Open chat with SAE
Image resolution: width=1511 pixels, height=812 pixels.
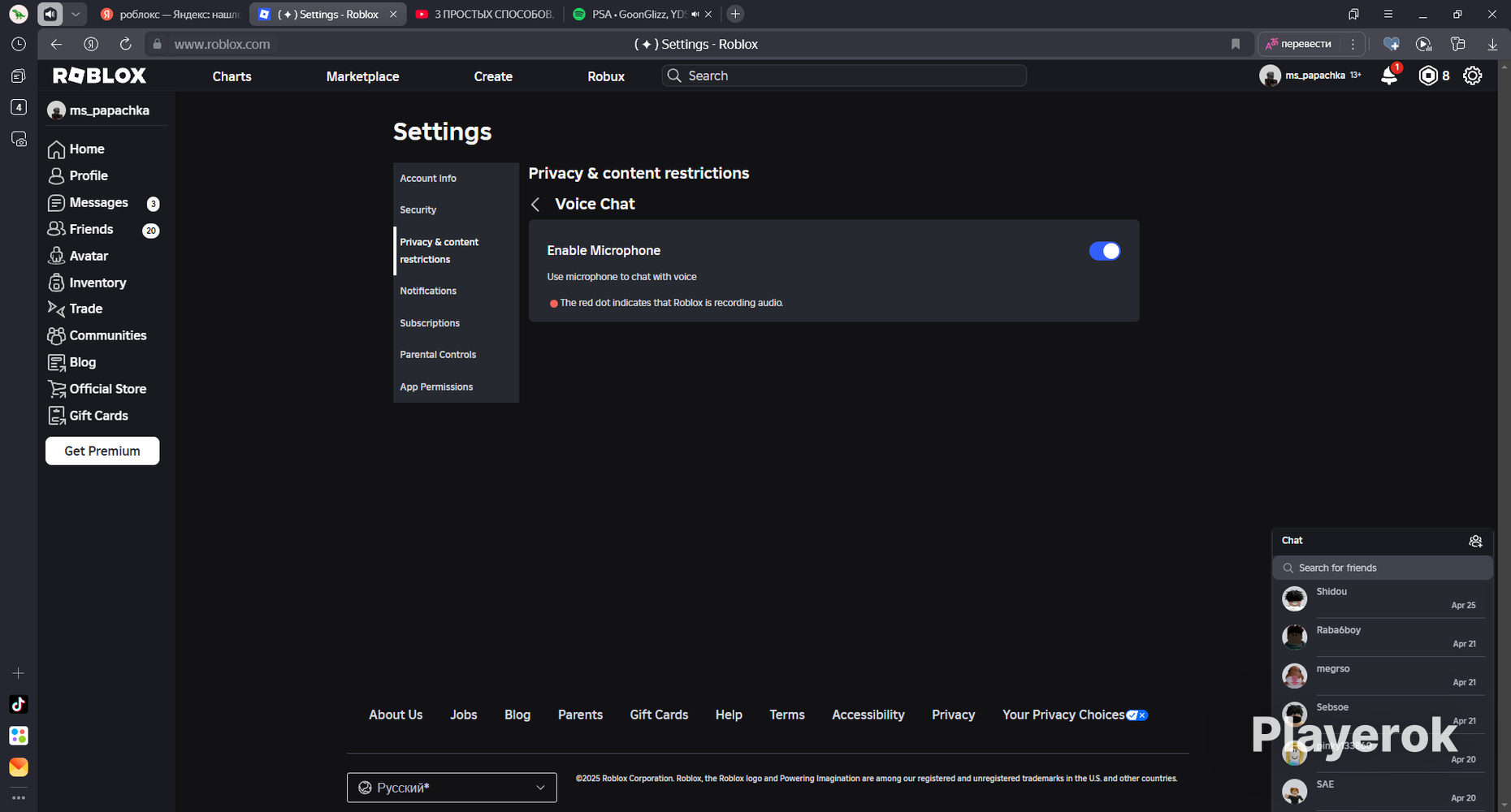click(1383, 791)
